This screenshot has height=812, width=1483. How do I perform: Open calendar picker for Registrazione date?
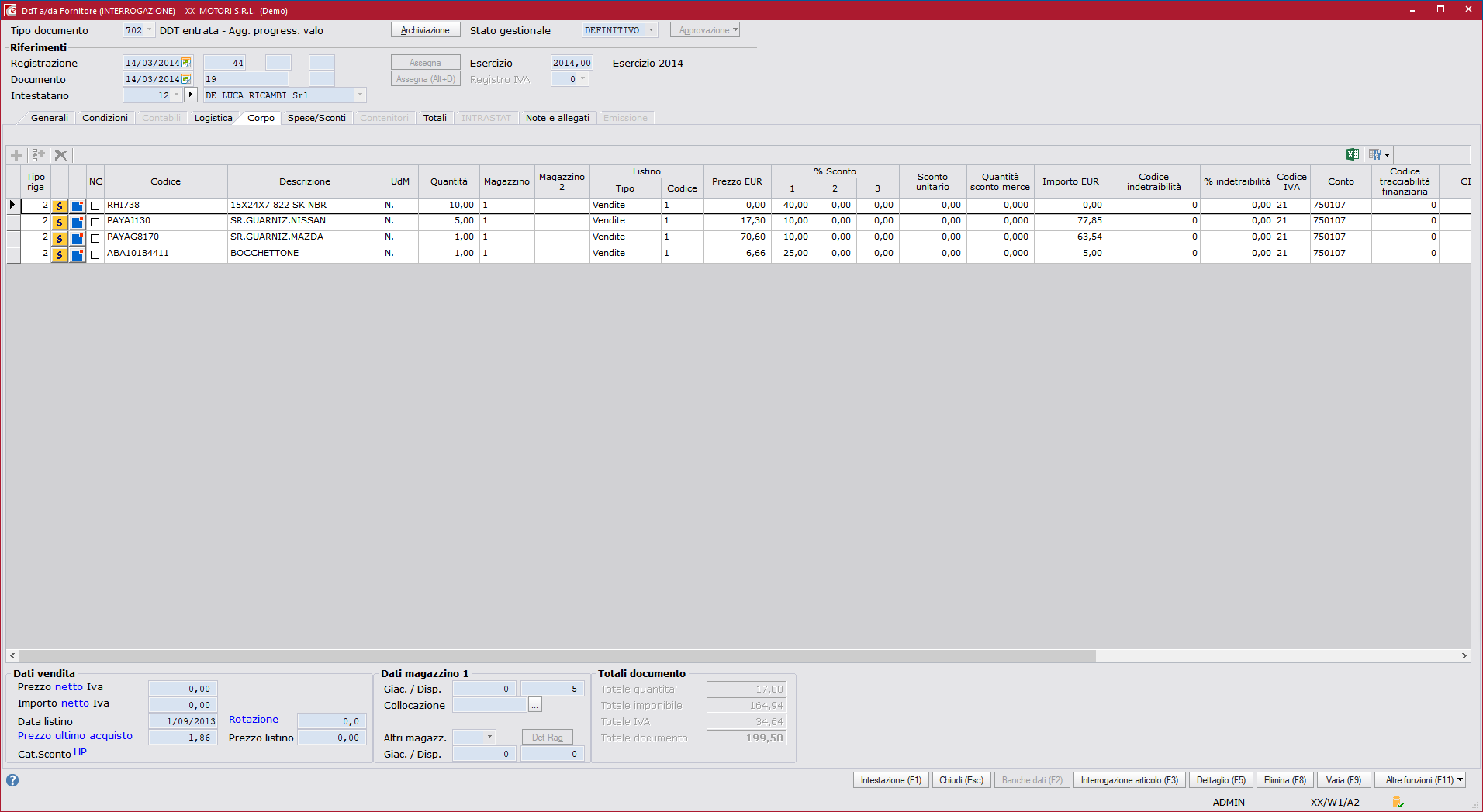pos(186,63)
